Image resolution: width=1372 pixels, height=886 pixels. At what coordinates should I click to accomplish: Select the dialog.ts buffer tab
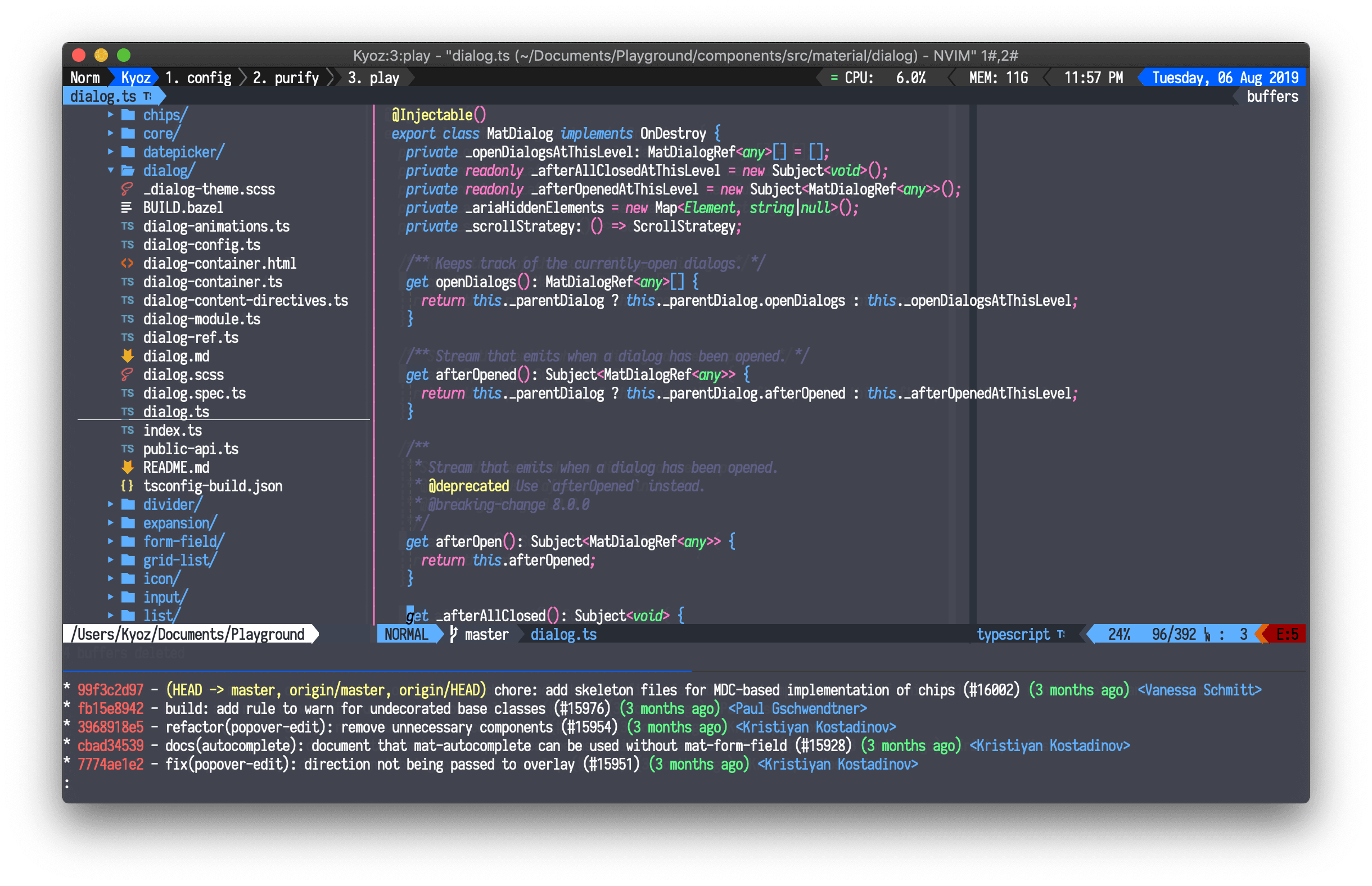pos(103,96)
